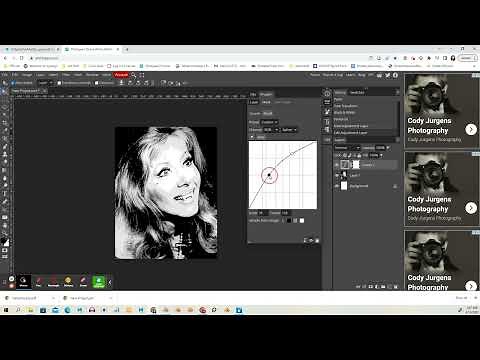Toggle visibility of Layer 1
The image size is (480, 360).
tap(337, 175)
